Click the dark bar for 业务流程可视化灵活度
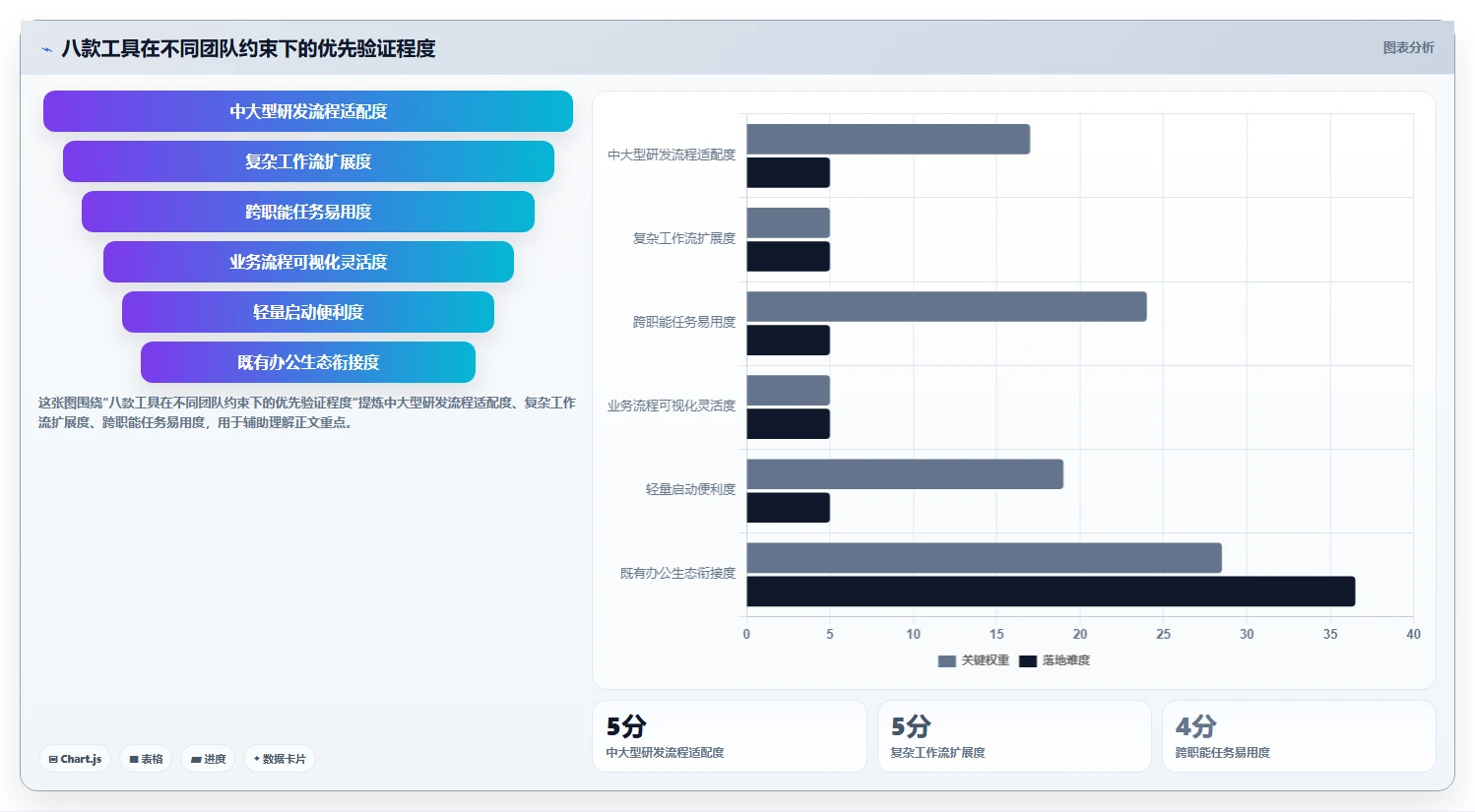Screen dimensions: 1475x812 pyautogui.click(x=789, y=423)
